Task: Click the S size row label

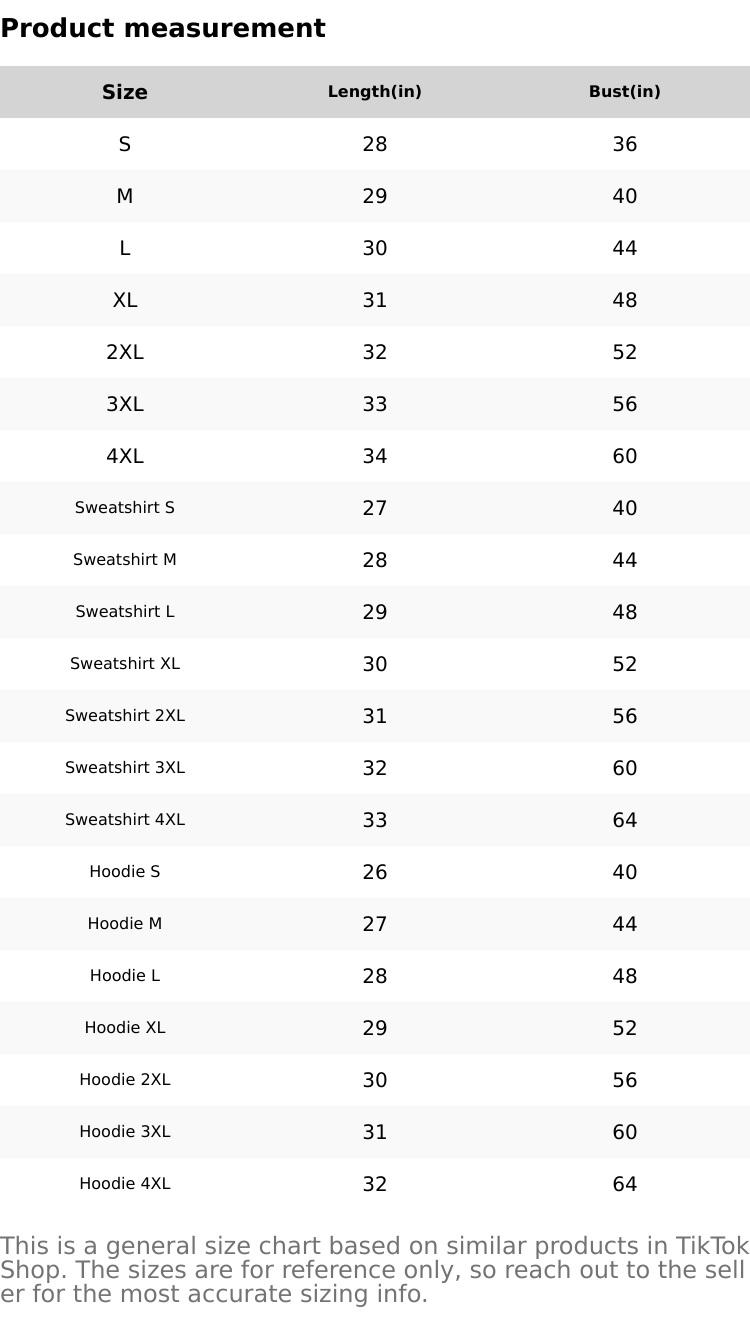Action: (125, 144)
